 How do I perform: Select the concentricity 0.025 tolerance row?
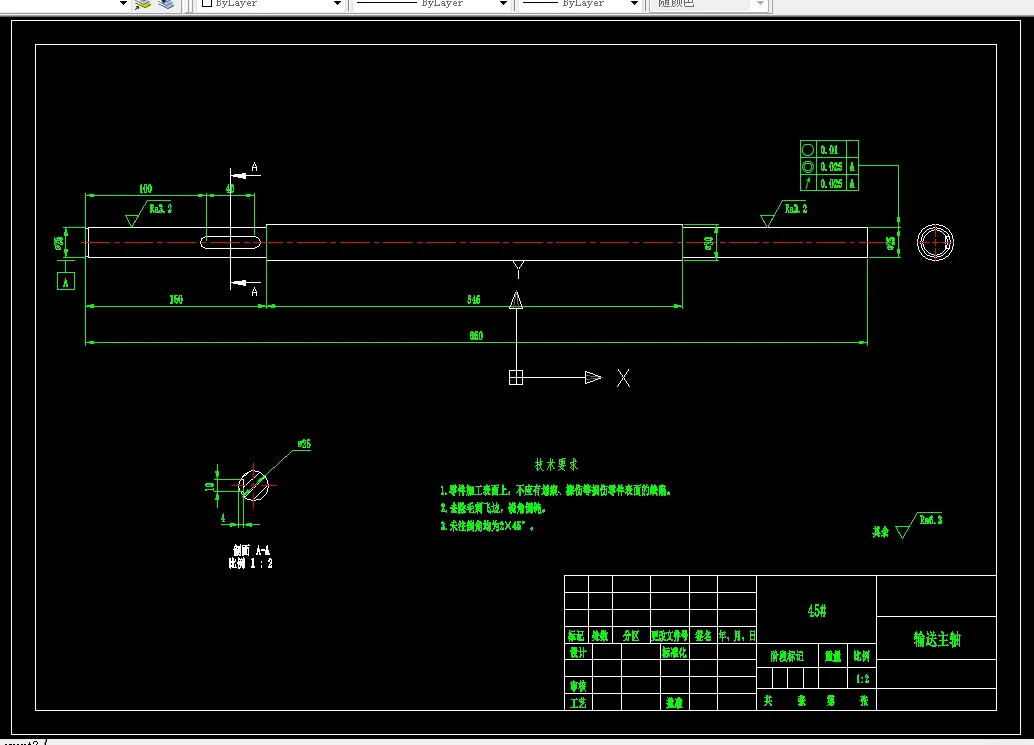click(x=830, y=166)
